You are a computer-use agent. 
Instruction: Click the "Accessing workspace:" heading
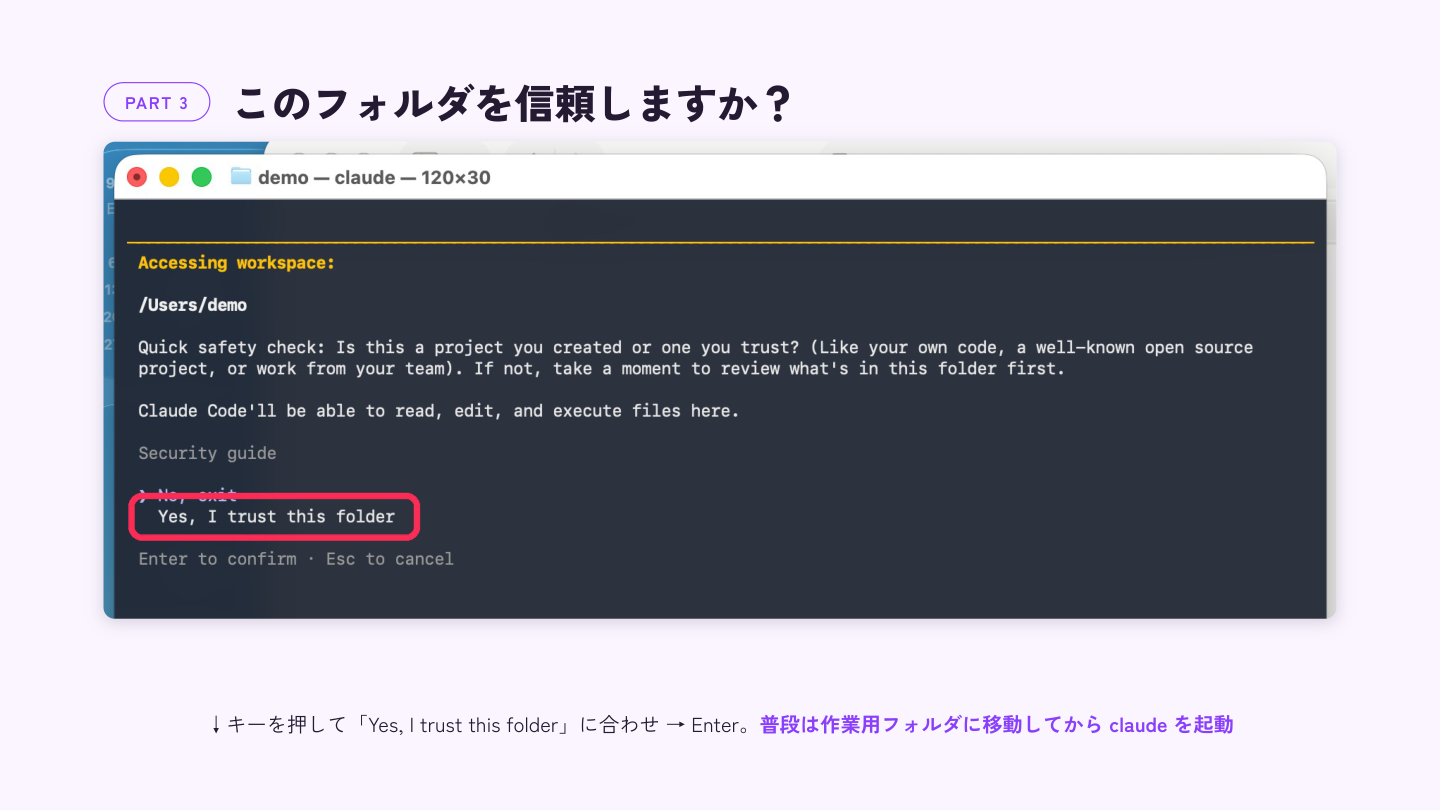pyautogui.click(x=236, y=263)
